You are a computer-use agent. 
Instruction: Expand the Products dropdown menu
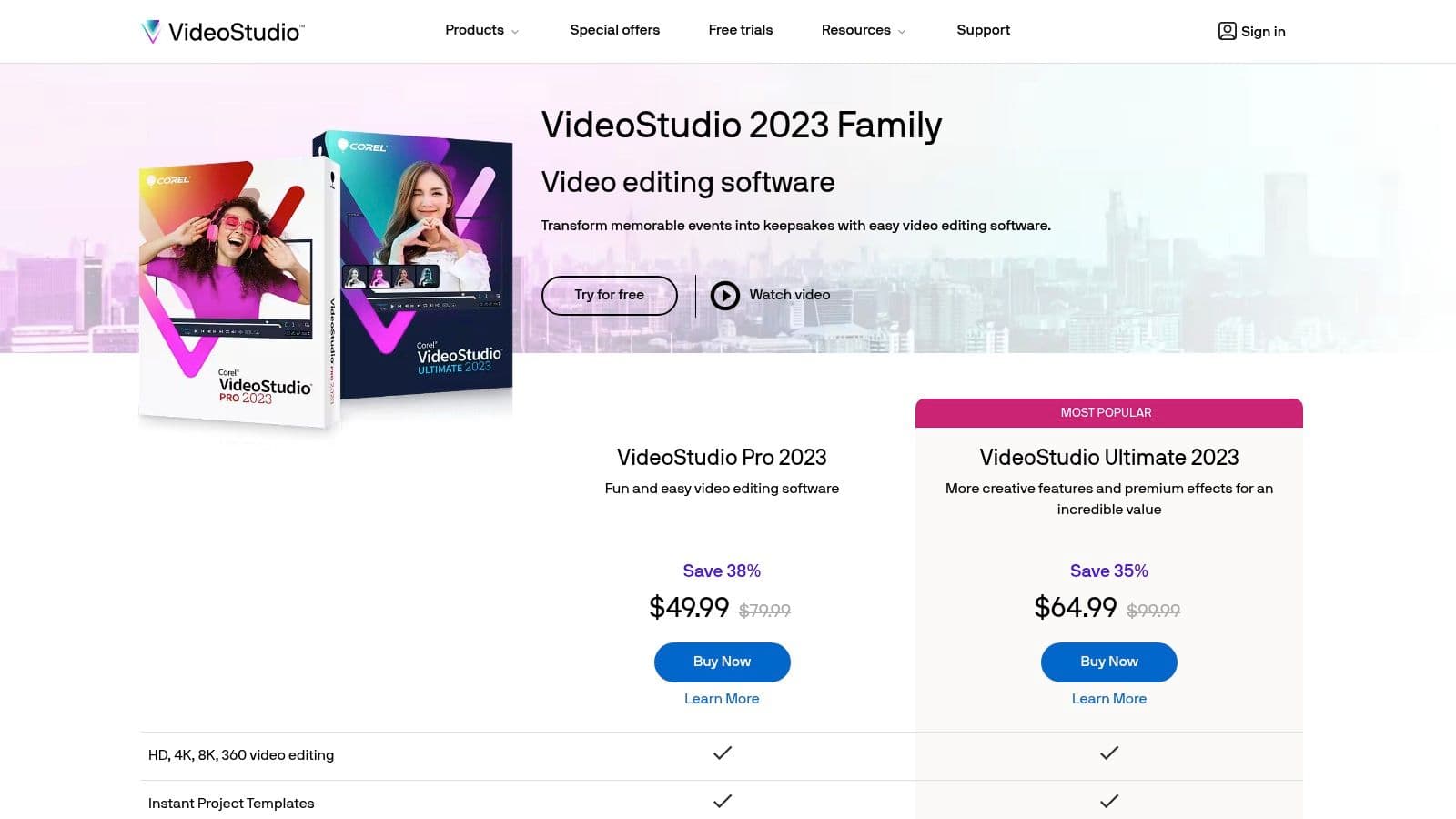[x=481, y=30]
